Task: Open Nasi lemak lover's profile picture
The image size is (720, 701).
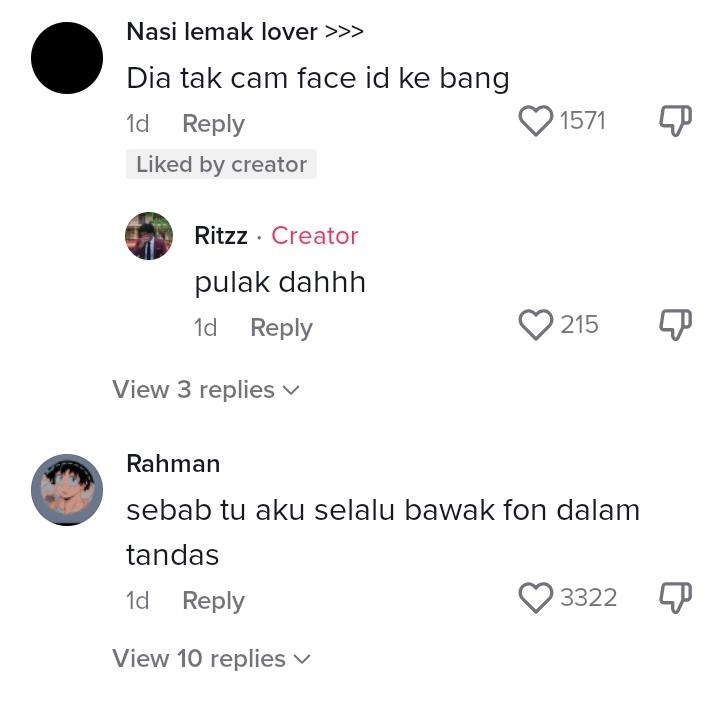Action: click(x=67, y=58)
